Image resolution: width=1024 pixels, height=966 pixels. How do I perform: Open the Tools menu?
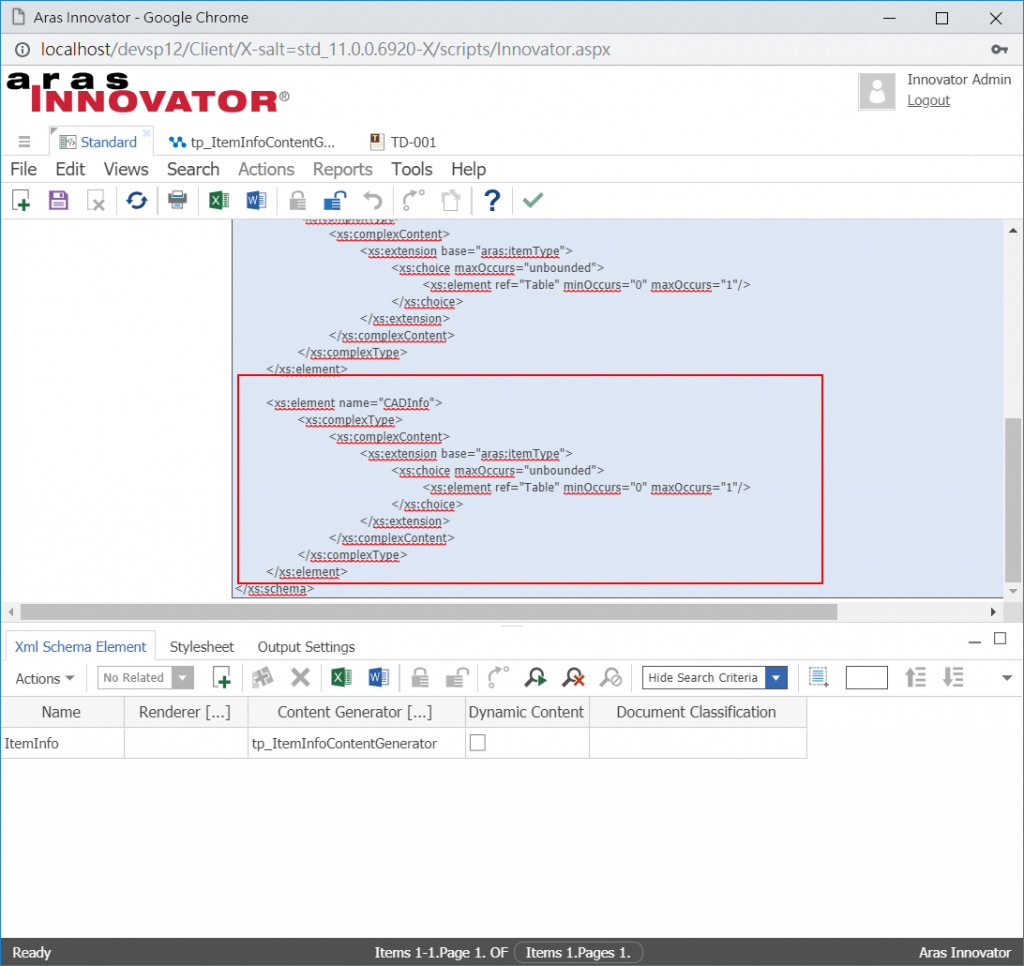(411, 169)
